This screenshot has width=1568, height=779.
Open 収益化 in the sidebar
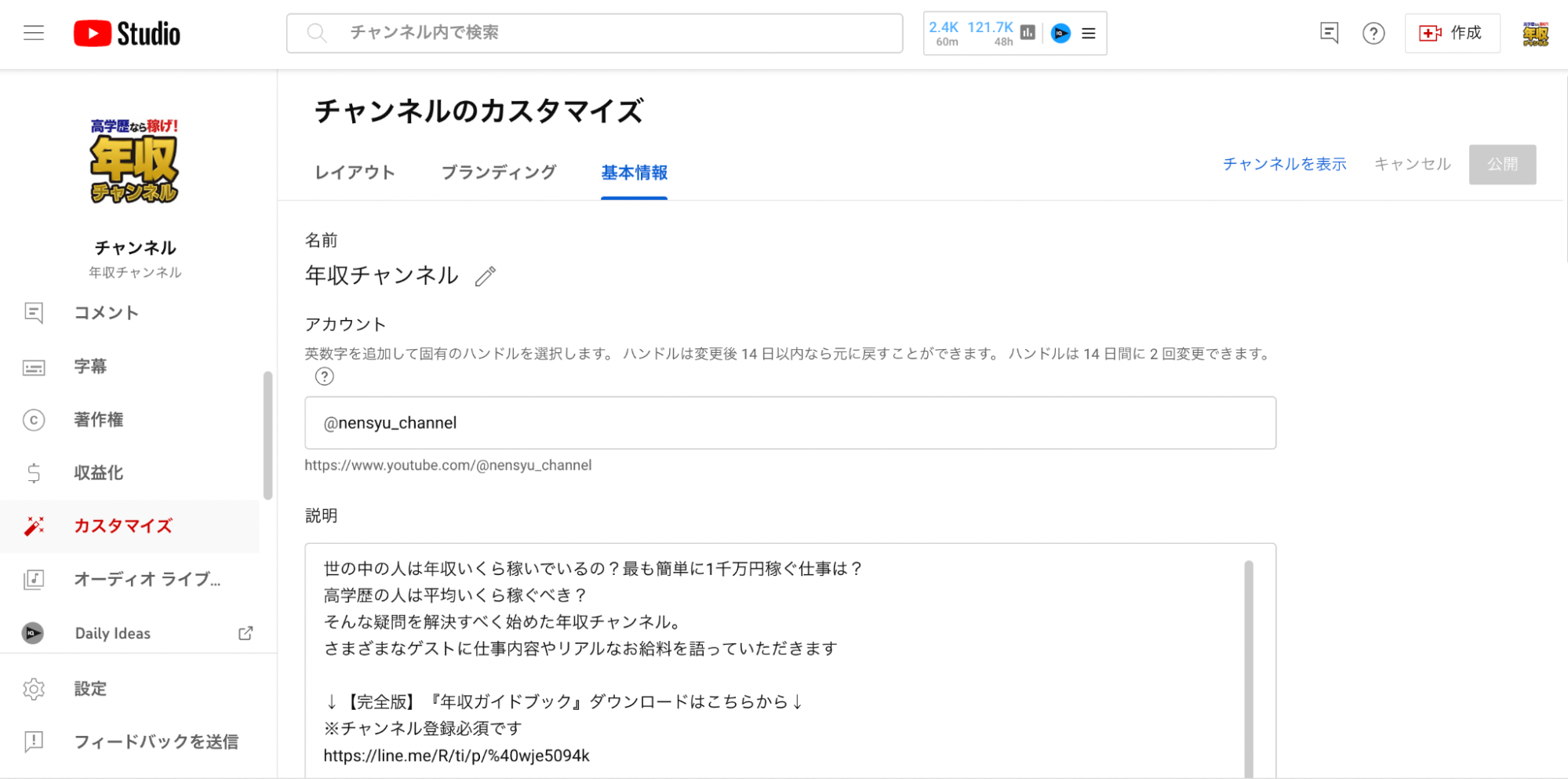point(98,473)
